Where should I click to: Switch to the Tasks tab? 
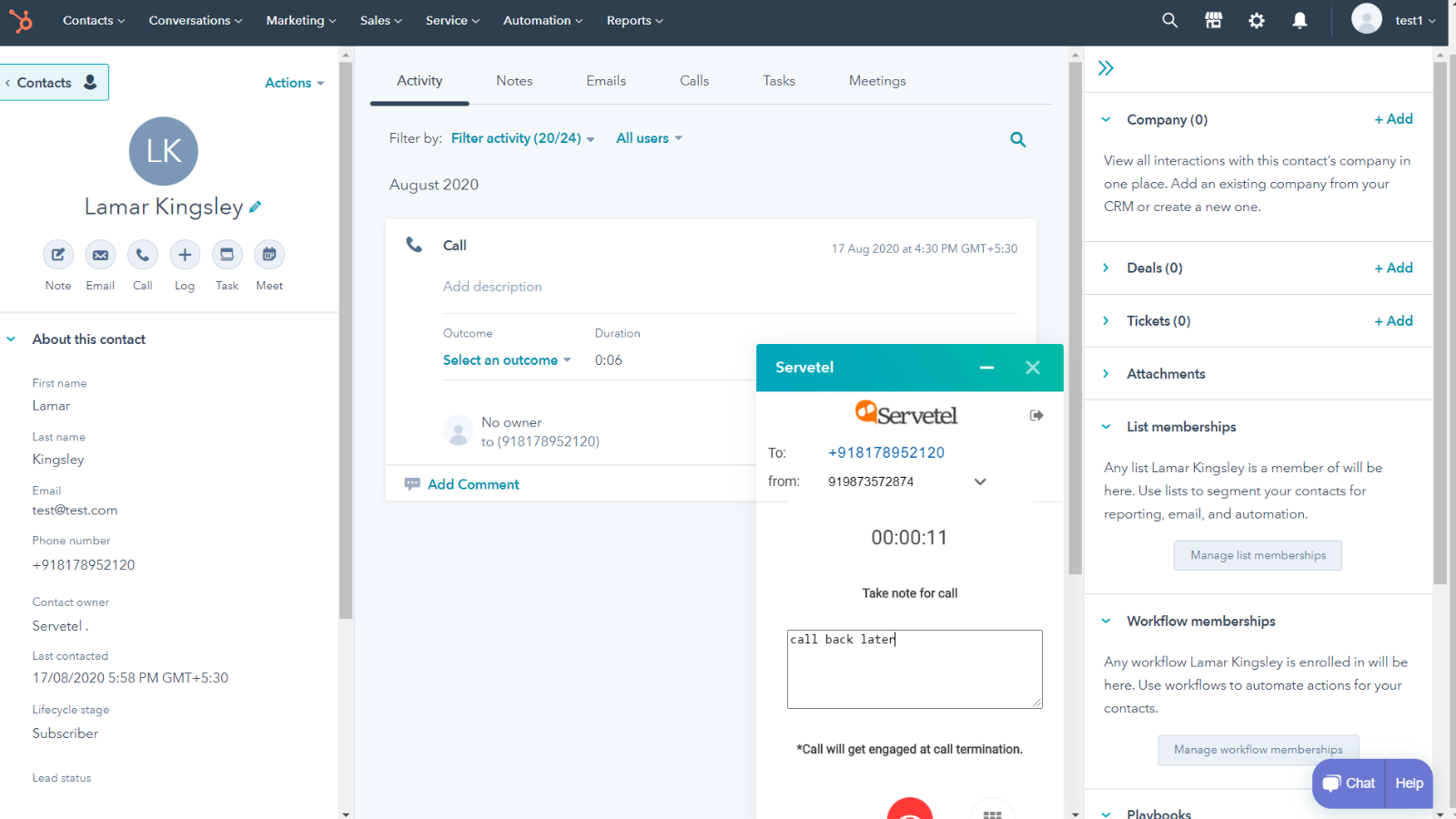pos(779,81)
